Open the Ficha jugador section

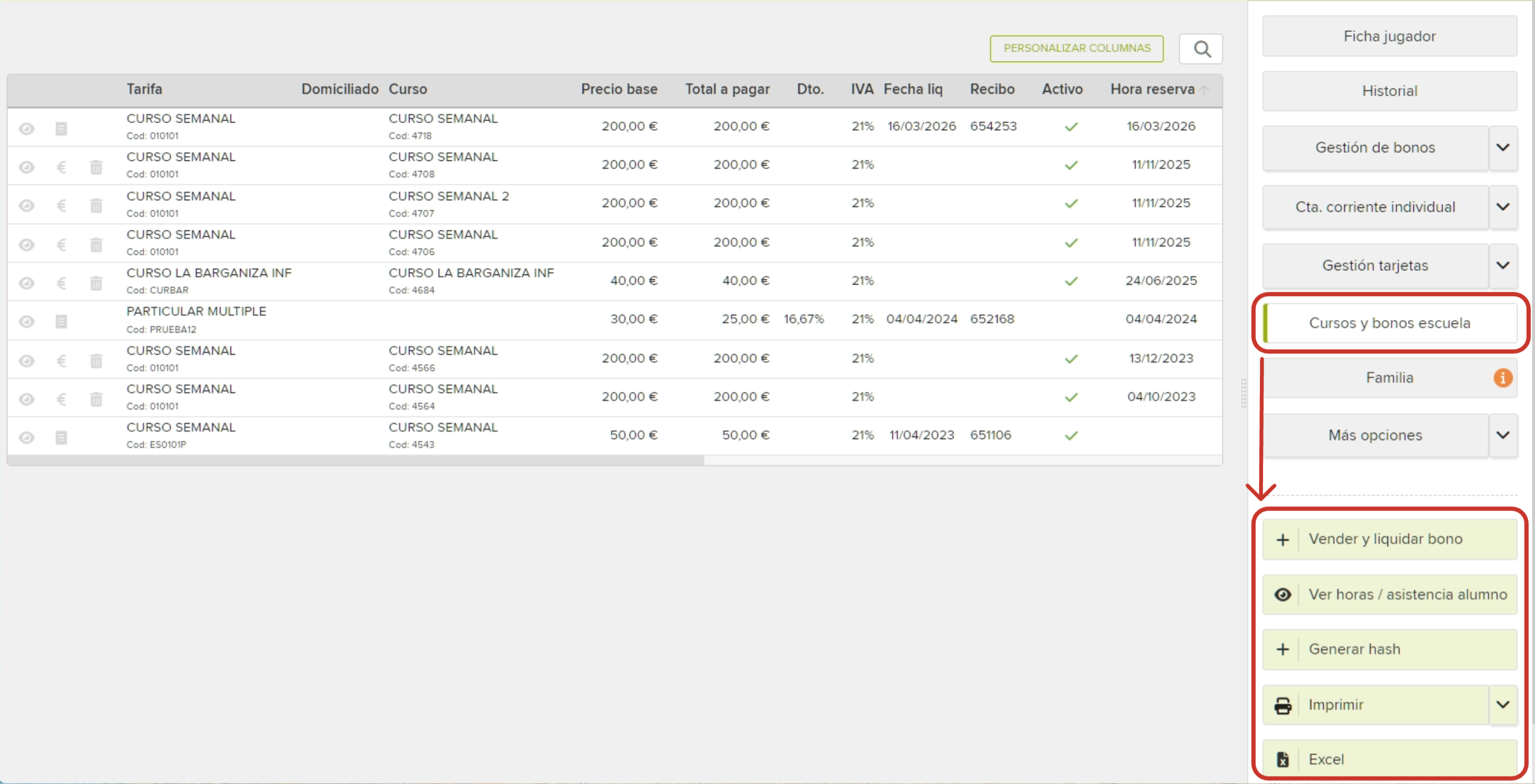1389,36
